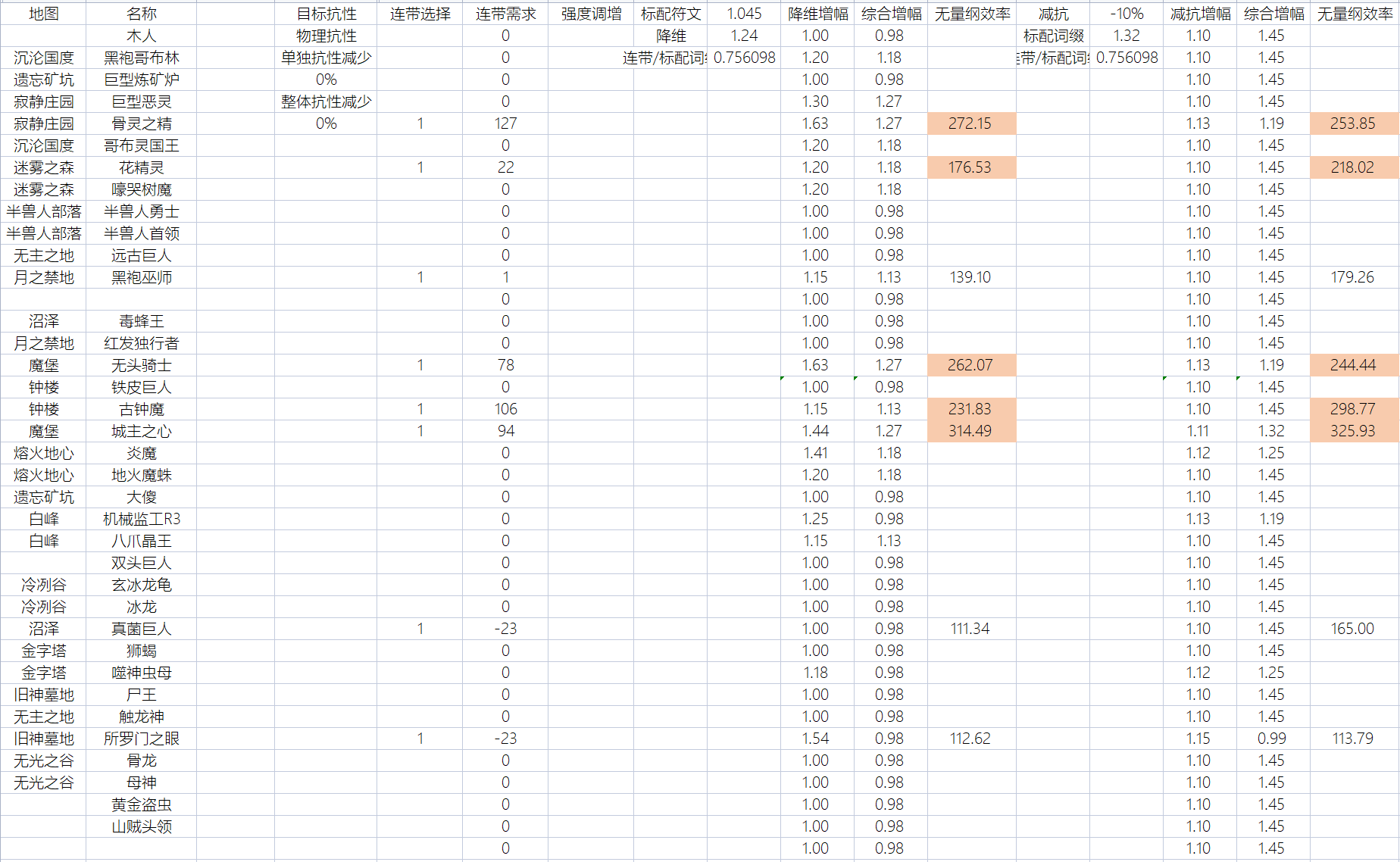This screenshot has height=862, width=1400.
Task: Select the 半兽人勇士 cell
Action: (x=142, y=211)
